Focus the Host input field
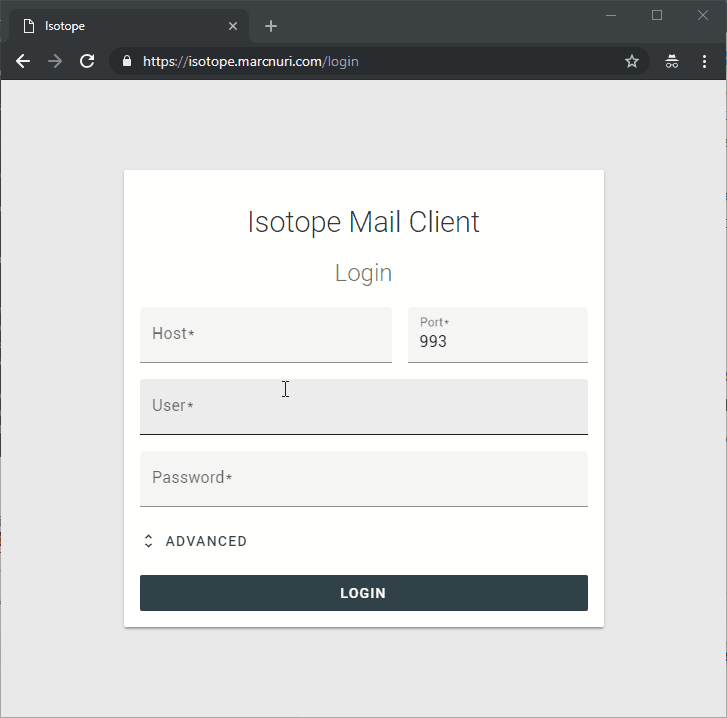The image size is (727, 718). [x=266, y=334]
